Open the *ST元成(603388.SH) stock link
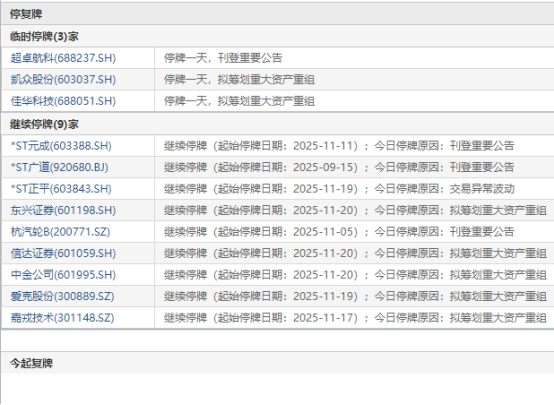554x405 pixels. click(61, 146)
